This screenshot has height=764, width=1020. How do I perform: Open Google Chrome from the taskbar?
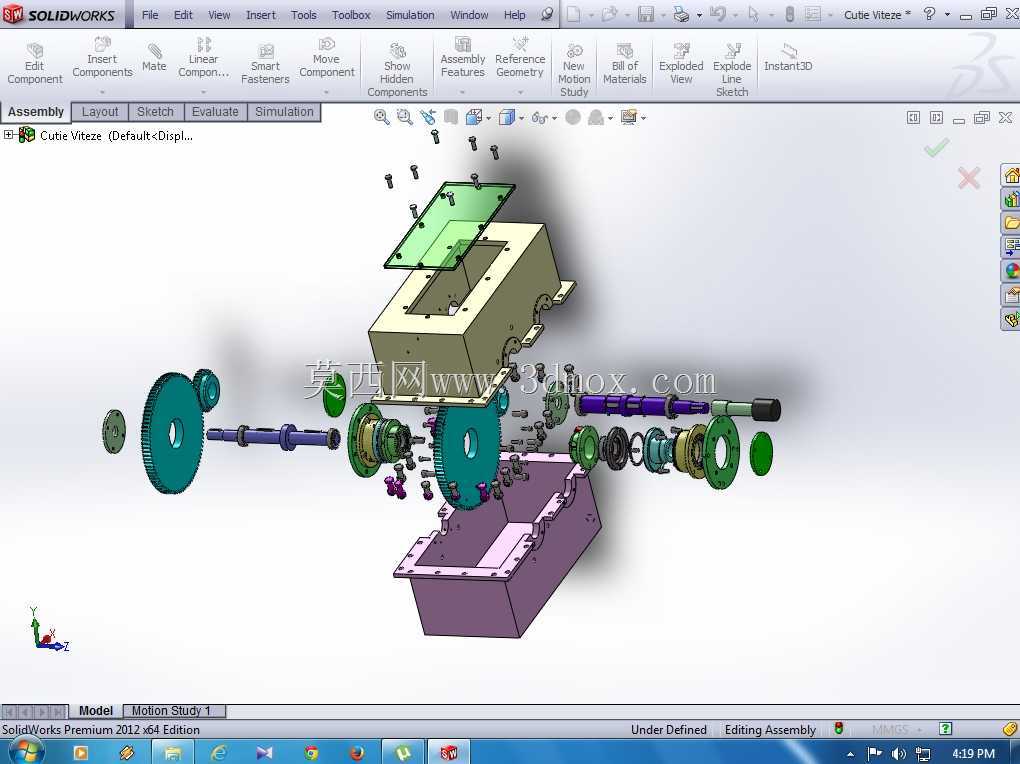pyautogui.click(x=311, y=753)
